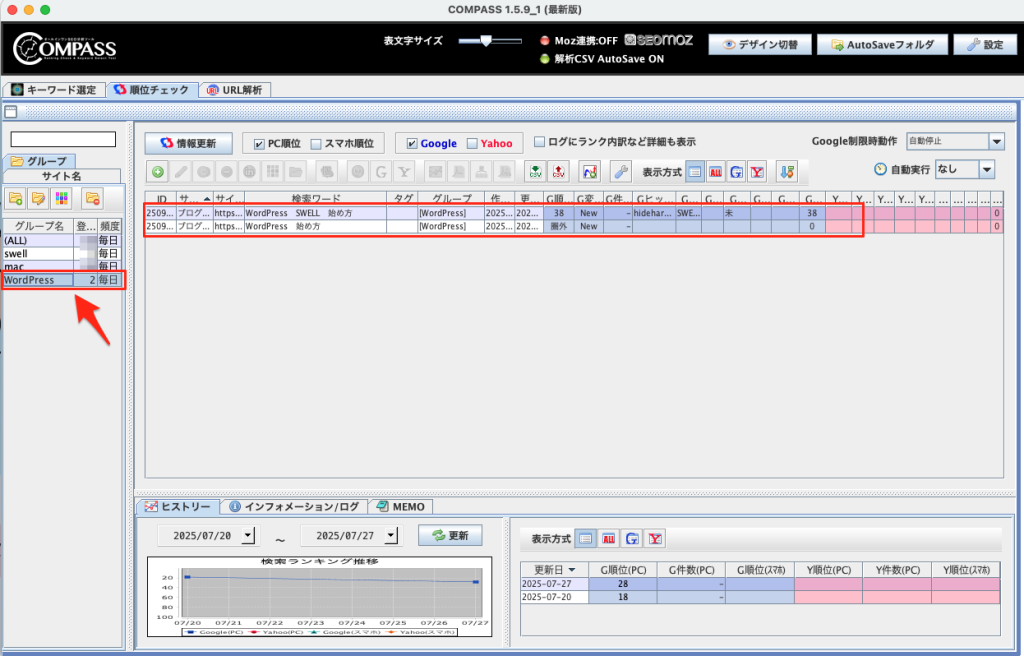Open the ranking graph chart icon

(590, 172)
